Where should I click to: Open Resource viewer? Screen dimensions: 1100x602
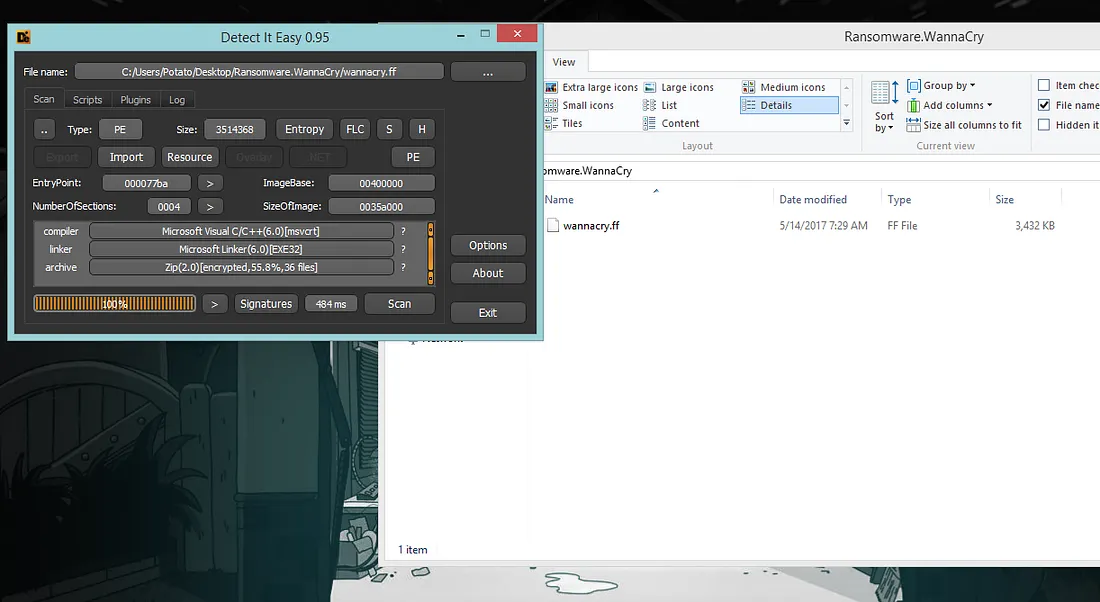coord(189,157)
